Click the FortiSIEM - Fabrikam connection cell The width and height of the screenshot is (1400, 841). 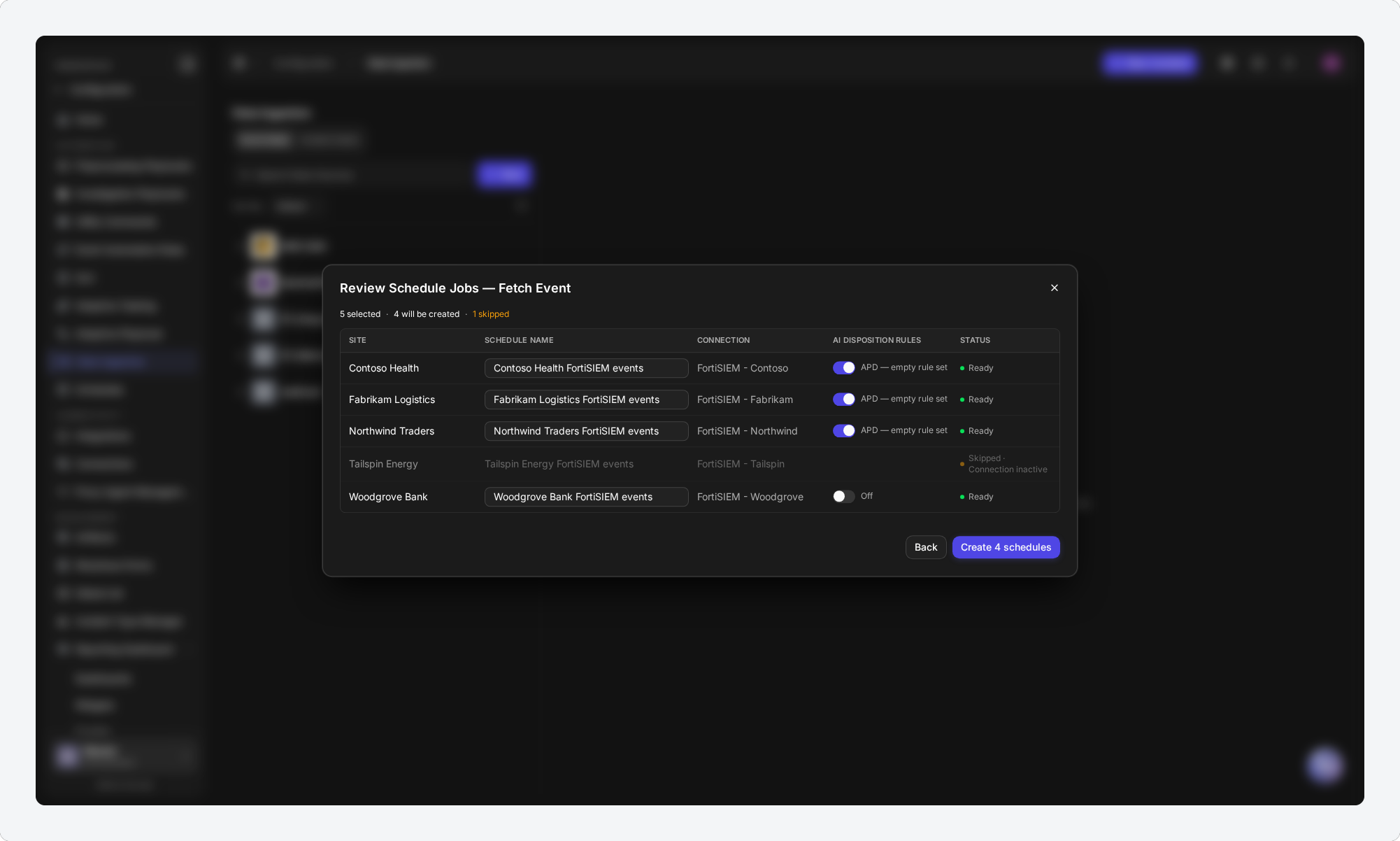(x=745, y=400)
